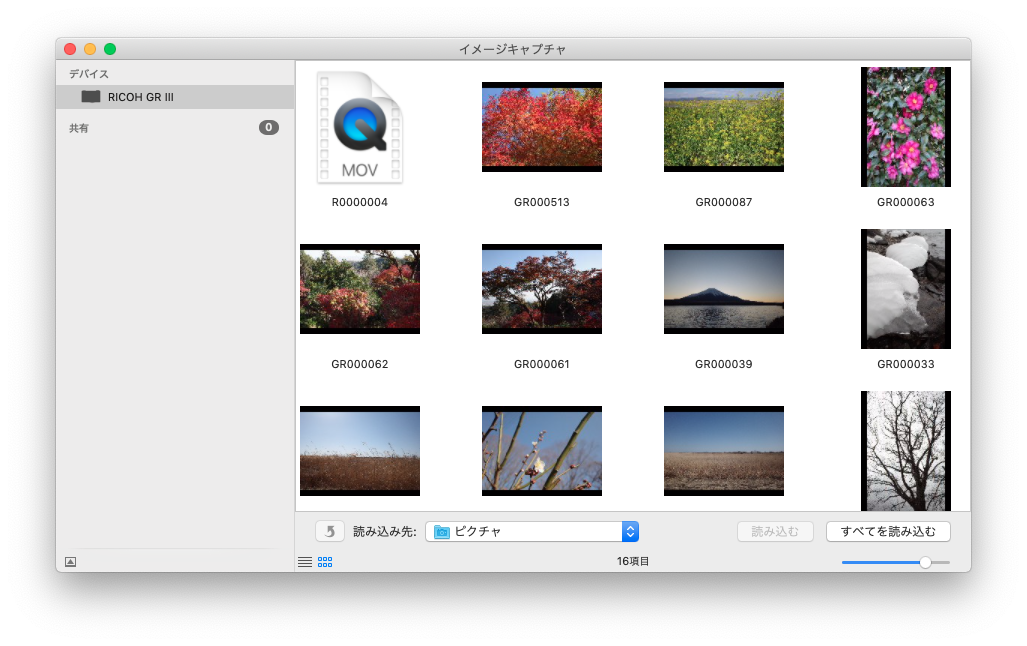Click the thumbnail size slider knob
This screenshot has width=1027, height=646.
coord(925,562)
